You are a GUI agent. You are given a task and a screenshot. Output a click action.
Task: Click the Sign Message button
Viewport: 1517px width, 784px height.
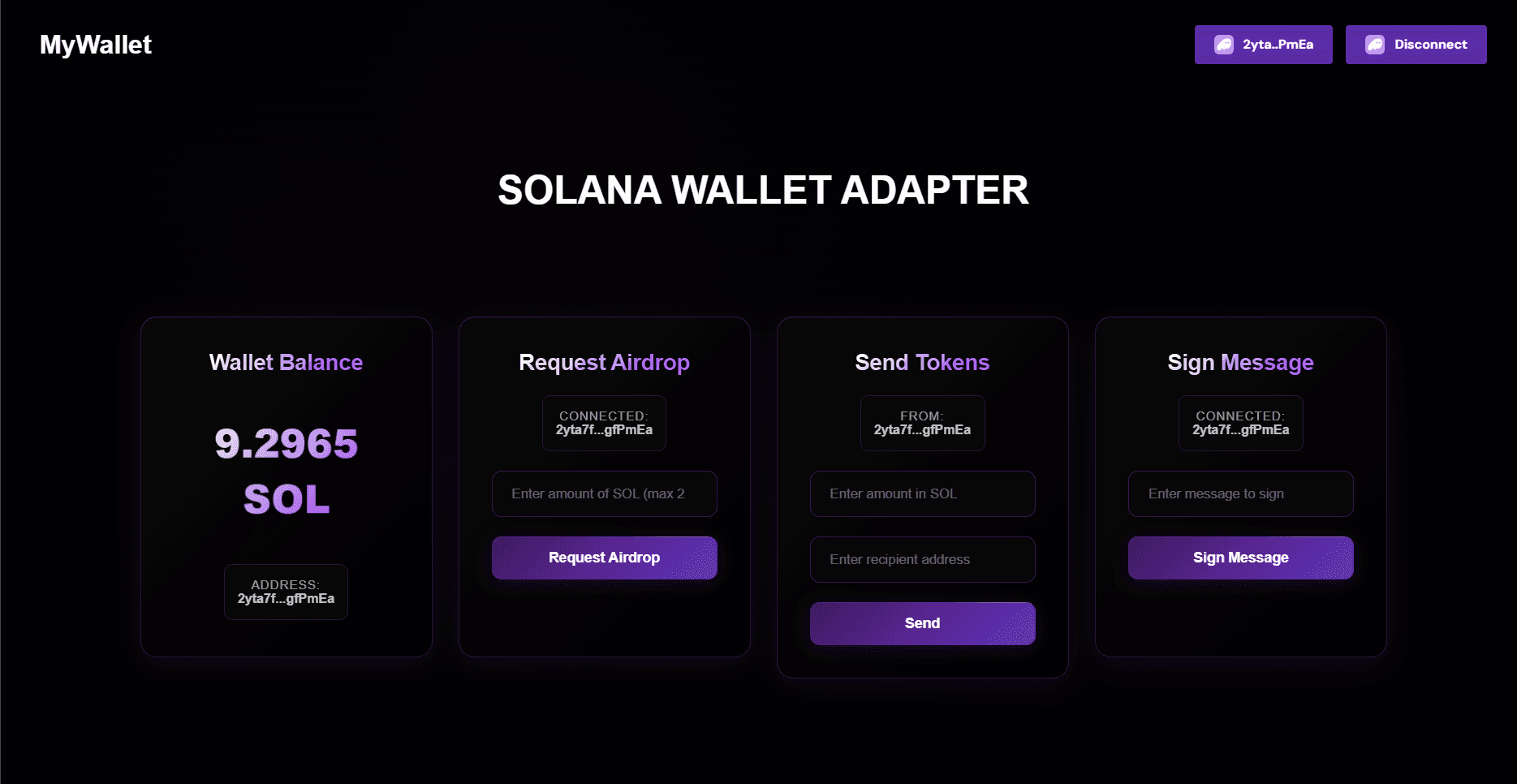pos(1240,558)
